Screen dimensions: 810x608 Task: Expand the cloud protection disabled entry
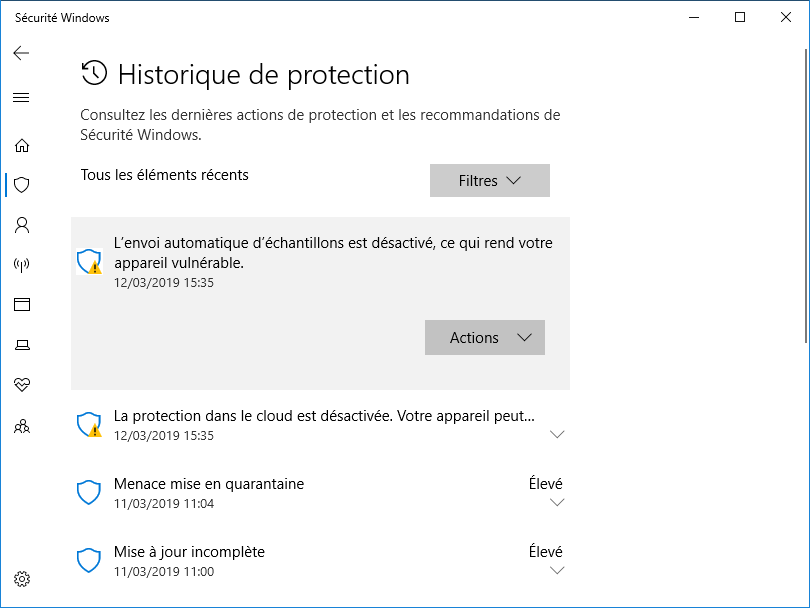557,434
